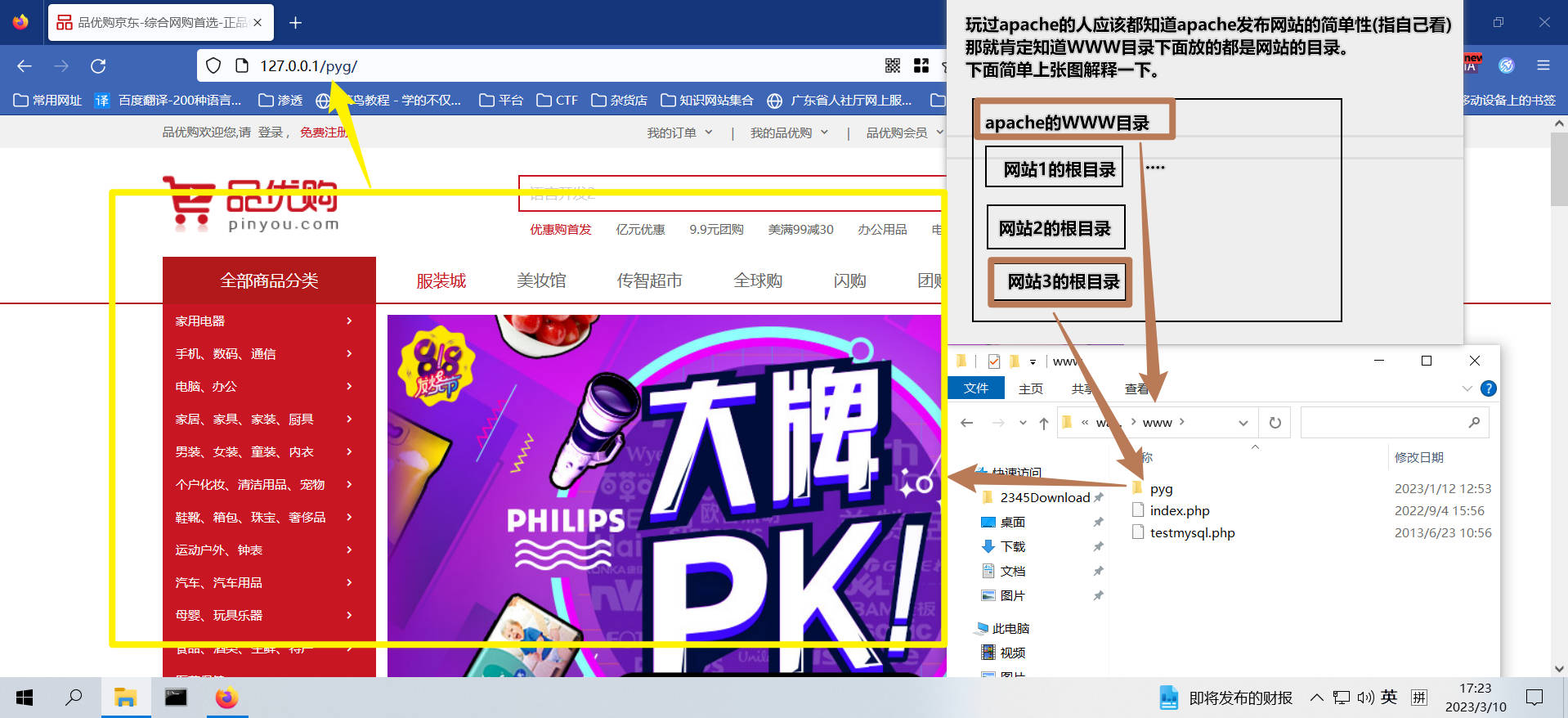The width and height of the screenshot is (1568, 718).
Task: Click the page info icon beside URL
Action: coord(241,66)
